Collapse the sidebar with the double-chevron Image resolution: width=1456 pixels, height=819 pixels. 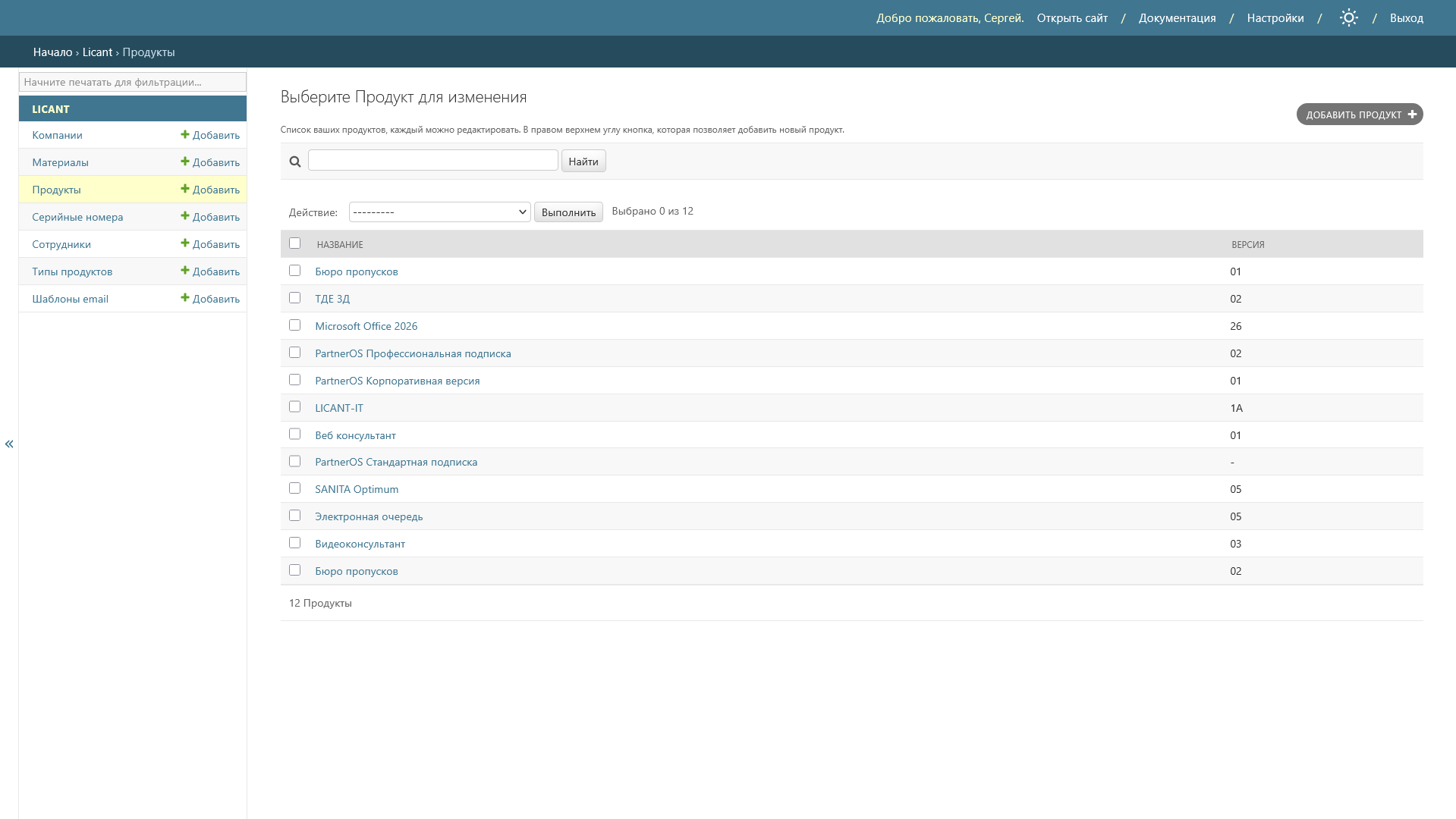[x=9, y=444]
